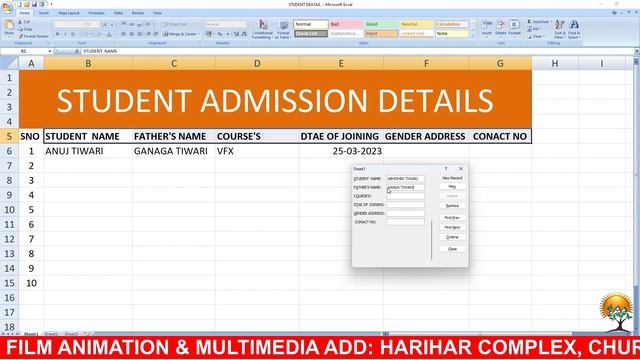The width and height of the screenshot is (640, 360).
Task: Open the Review tab
Action: (x=138, y=13)
